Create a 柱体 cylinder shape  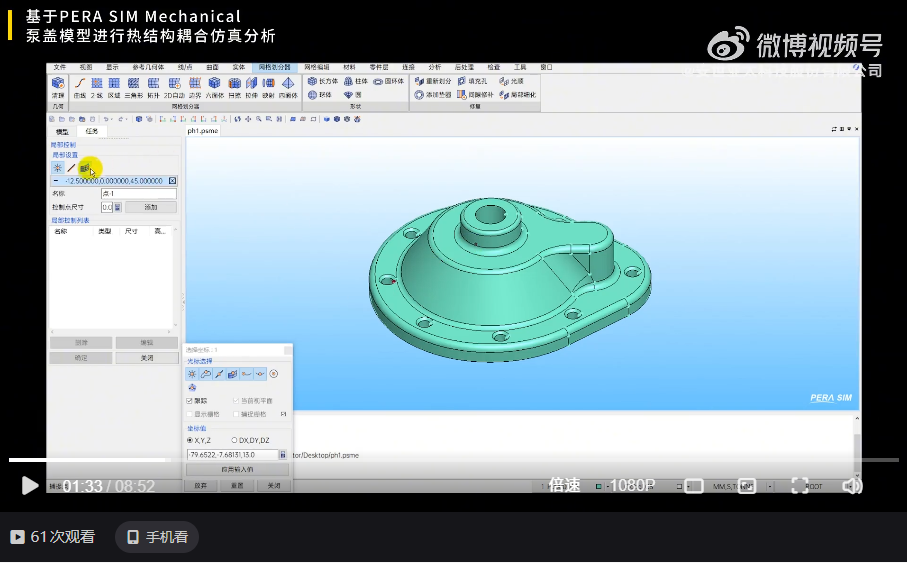point(356,82)
